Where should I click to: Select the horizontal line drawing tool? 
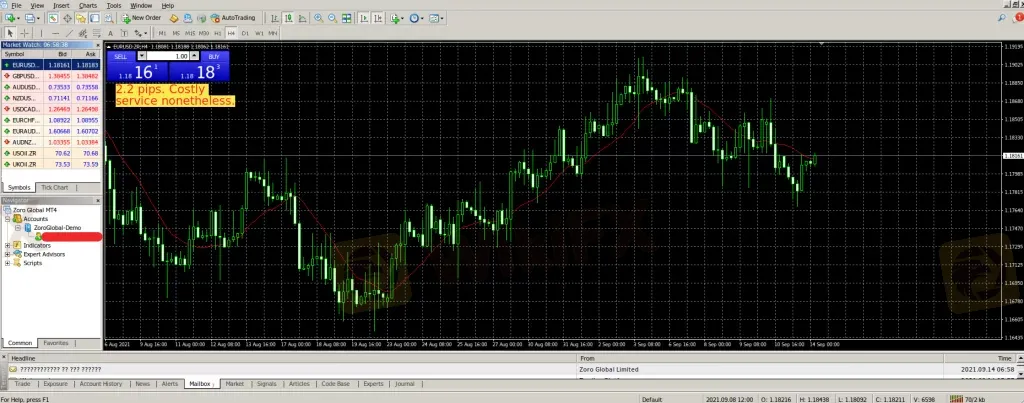click(x=56, y=33)
